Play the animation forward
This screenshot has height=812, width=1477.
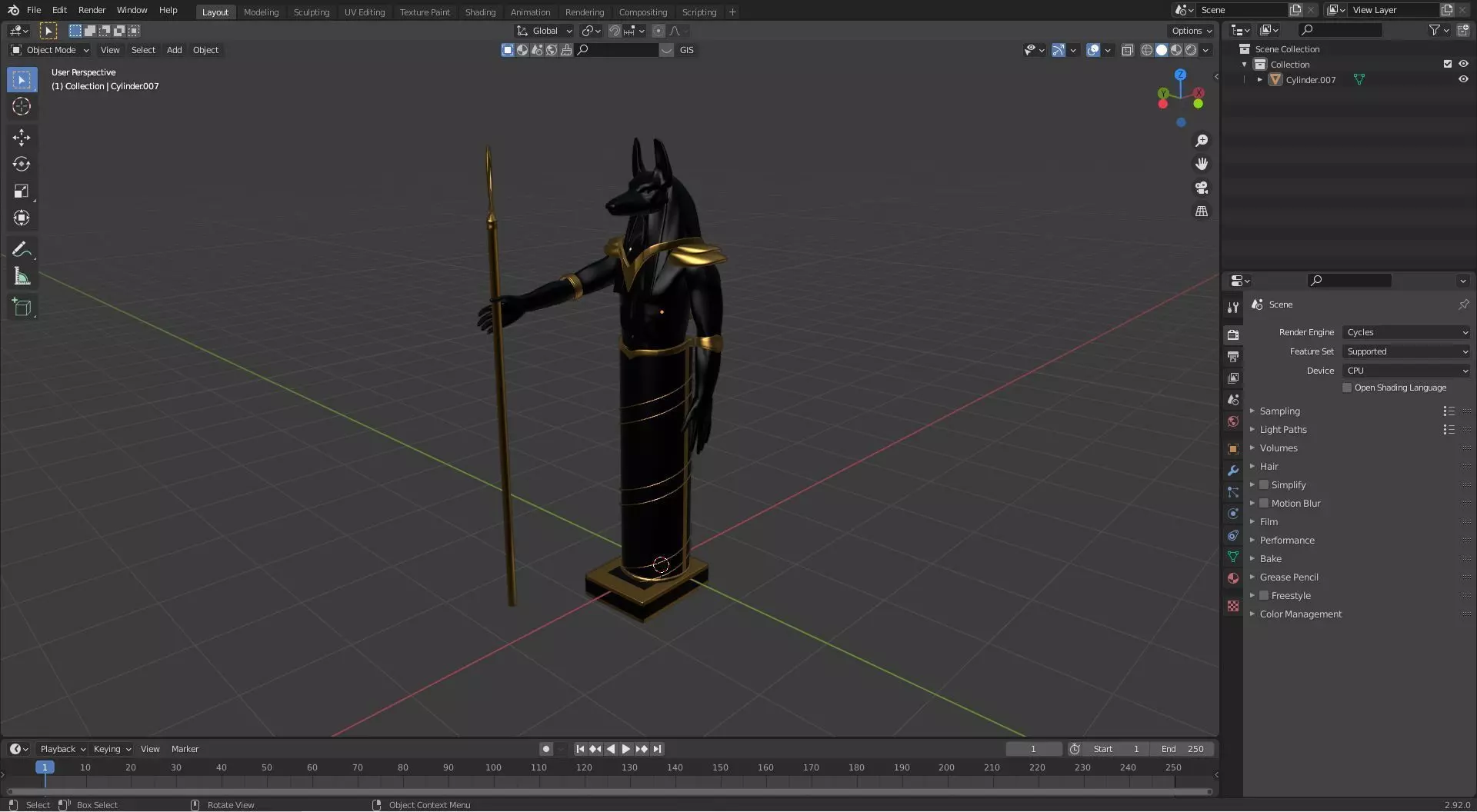coord(626,750)
